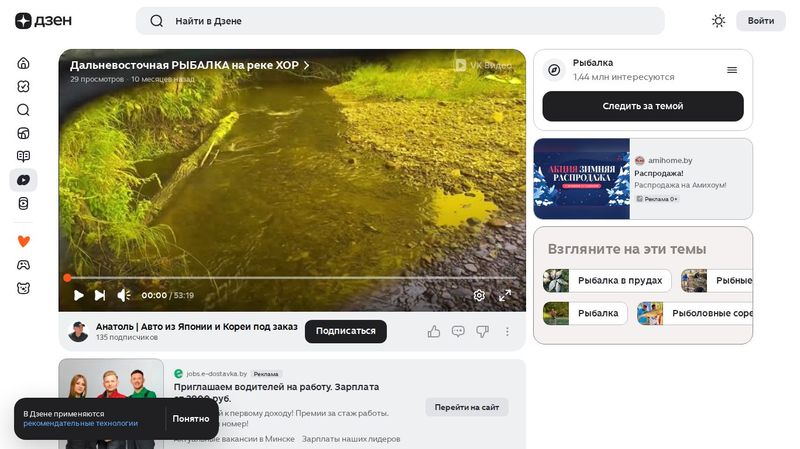Enter fullscreen video mode
Screen dimensions: 800x449
pyautogui.click(x=505, y=295)
